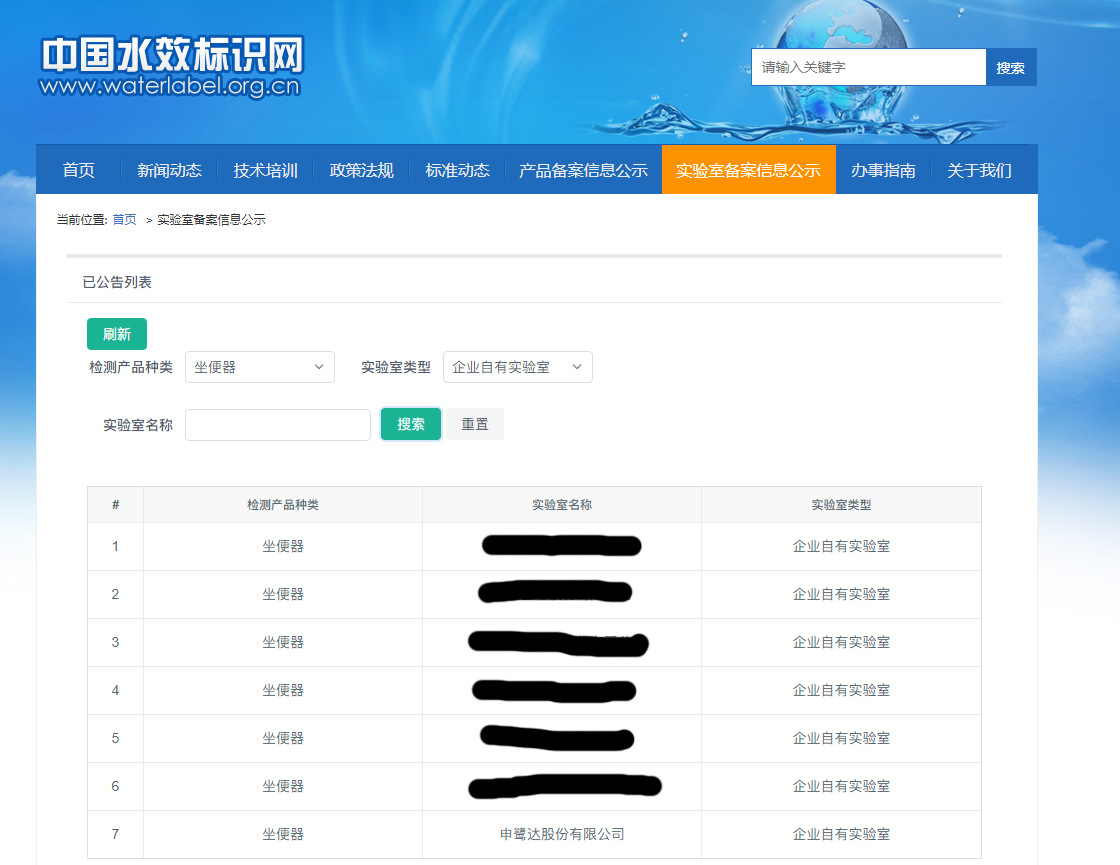
Task: Click the 中国水效标识网 site logo
Action: [x=170, y=65]
